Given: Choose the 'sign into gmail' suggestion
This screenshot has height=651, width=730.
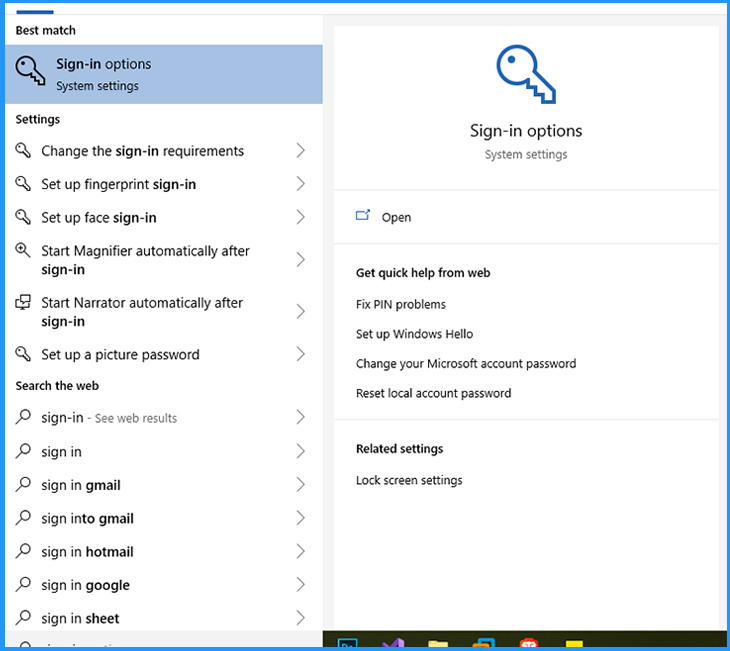Looking at the screenshot, I should pos(163,518).
